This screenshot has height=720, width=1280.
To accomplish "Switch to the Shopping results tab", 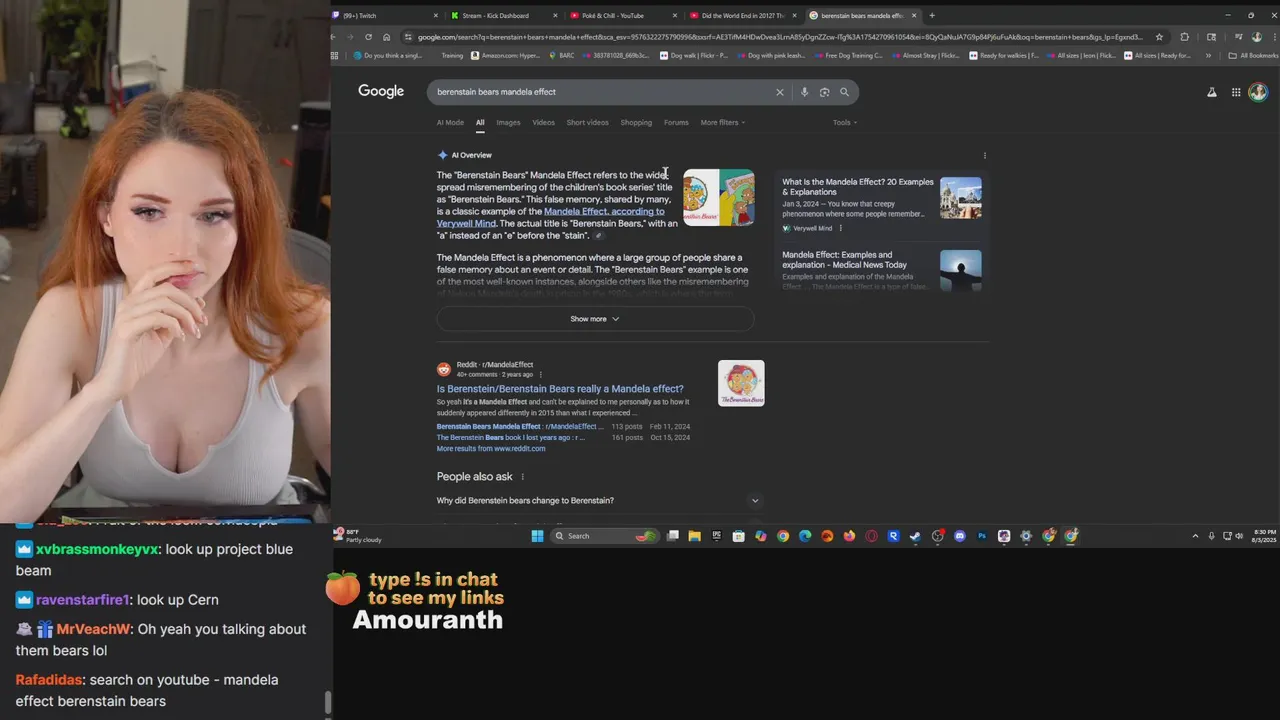I will coord(636,122).
